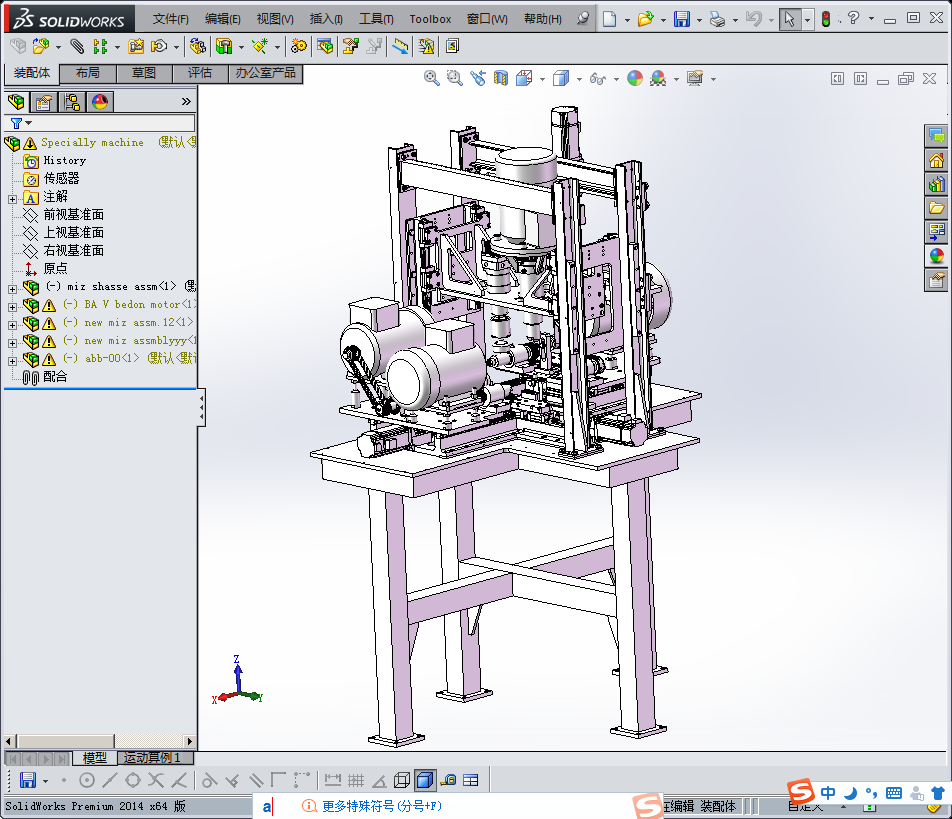
Task: Expand the miz shasse assm<1> node
Action: (x=12, y=287)
